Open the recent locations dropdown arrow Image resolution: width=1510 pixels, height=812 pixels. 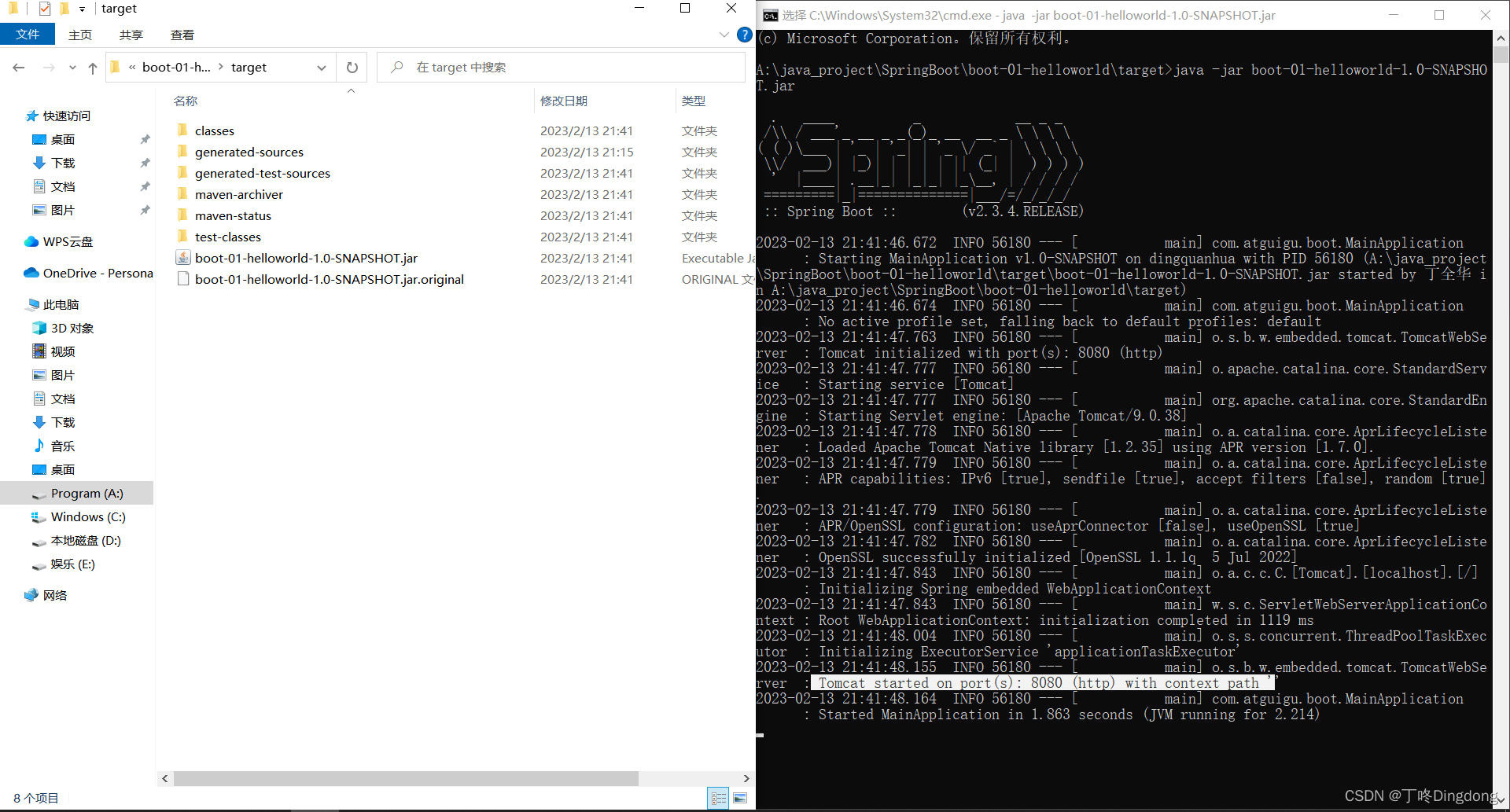coord(72,68)
